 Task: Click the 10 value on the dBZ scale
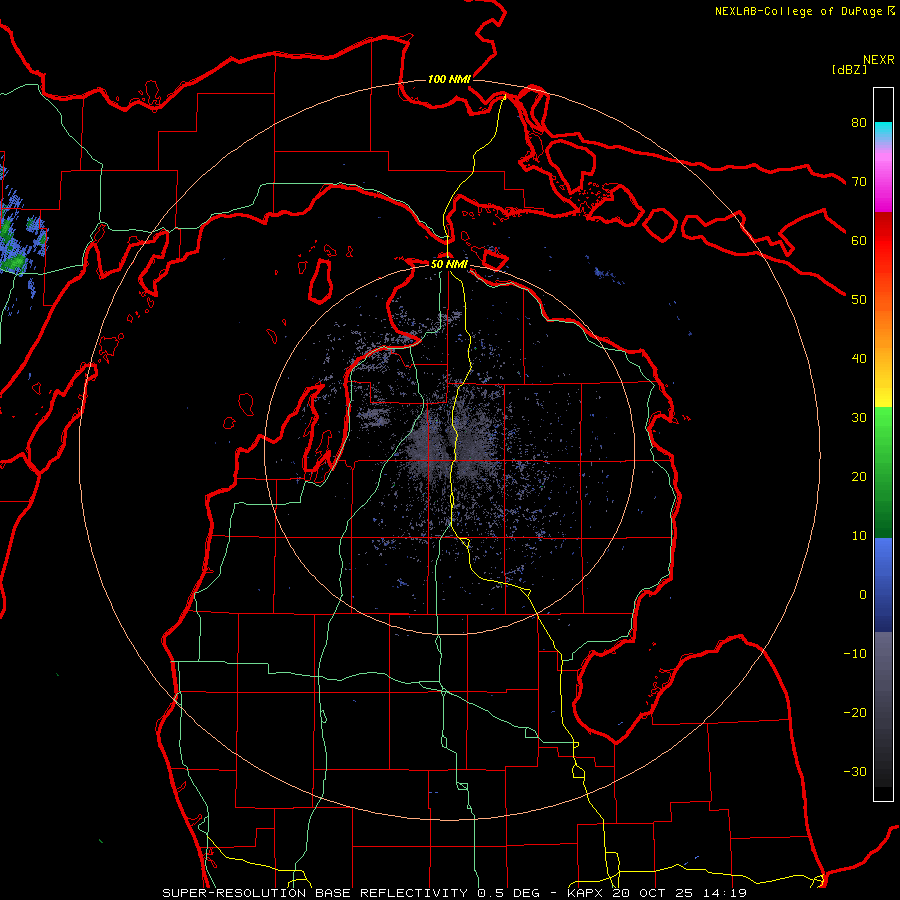click(859, 536)
